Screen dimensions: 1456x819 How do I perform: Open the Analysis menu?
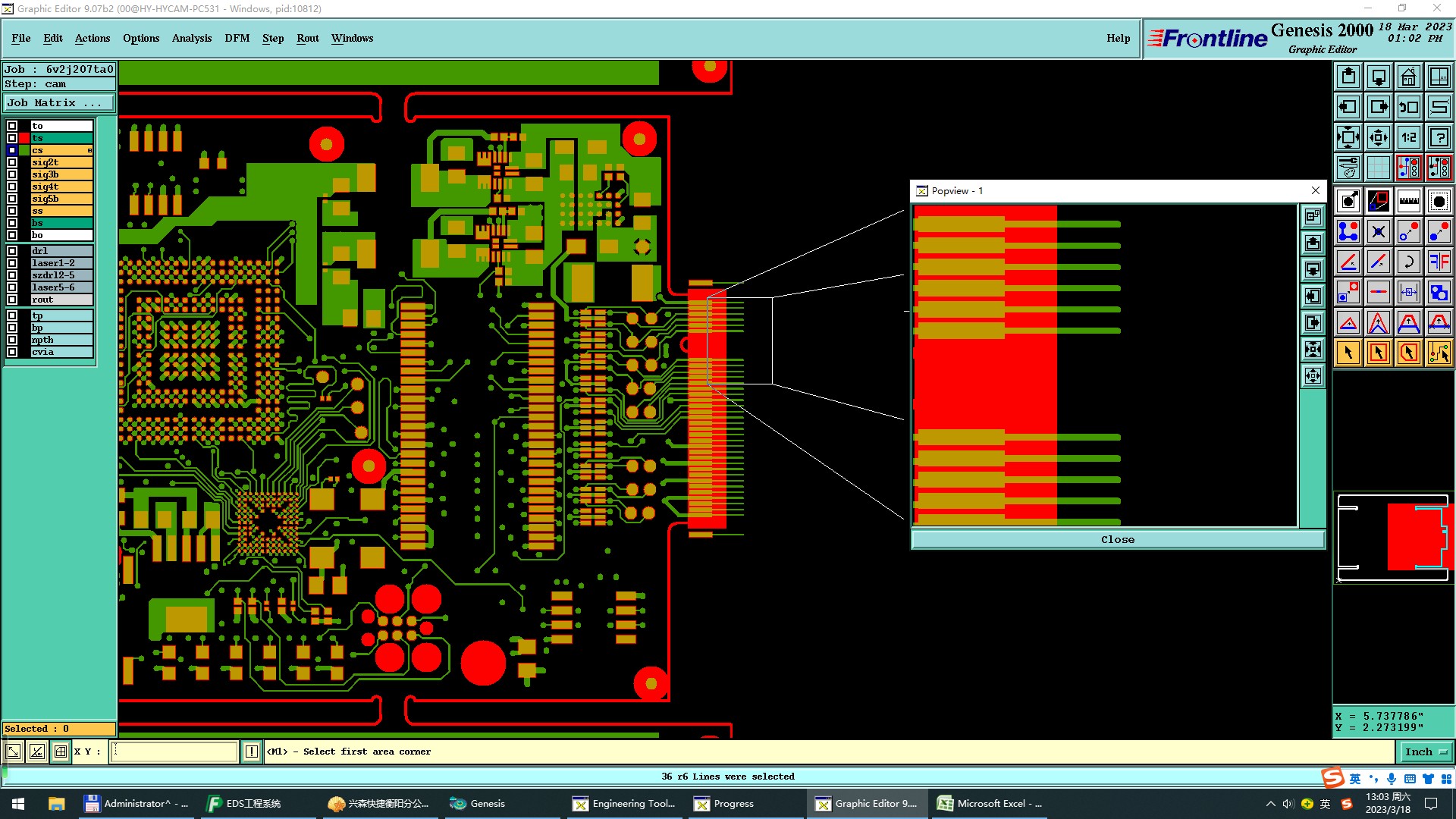[x=191, y=38]
